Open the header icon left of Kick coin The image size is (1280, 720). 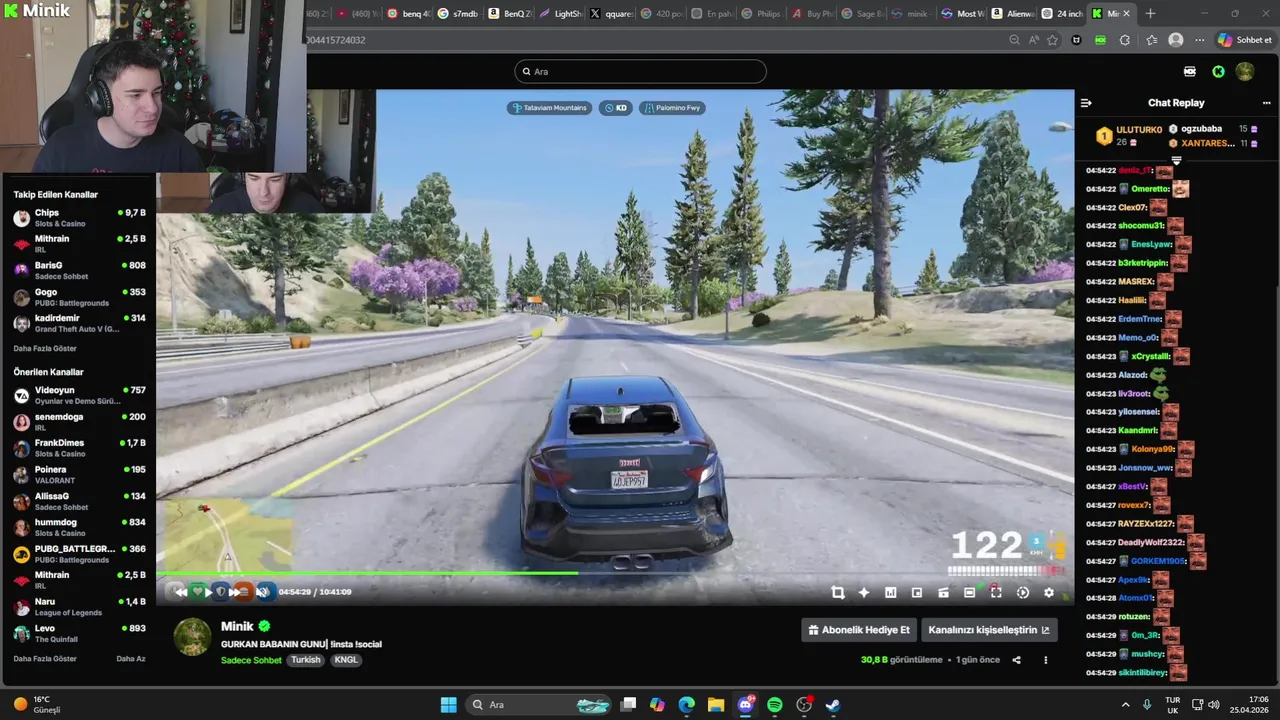pos(1190,71)
